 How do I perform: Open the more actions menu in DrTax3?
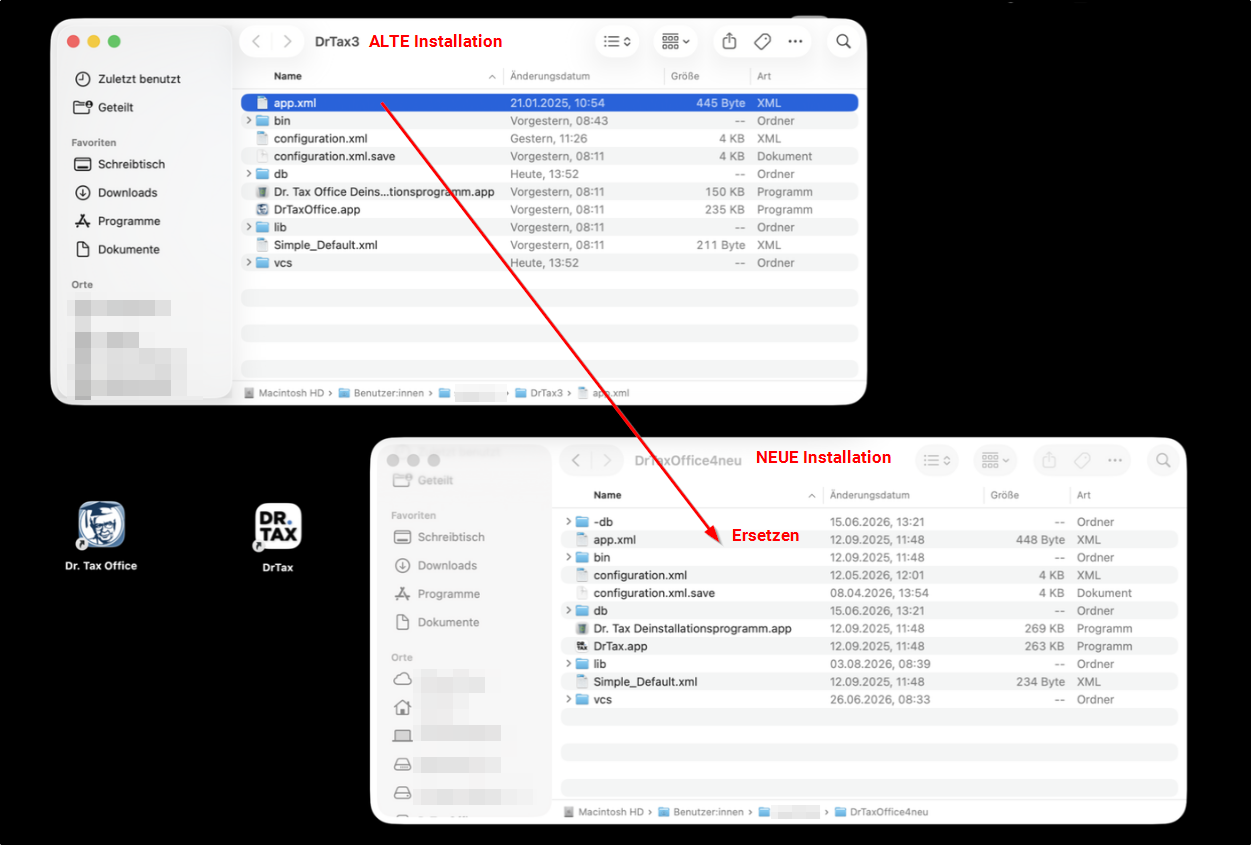(x=795, y=41)
